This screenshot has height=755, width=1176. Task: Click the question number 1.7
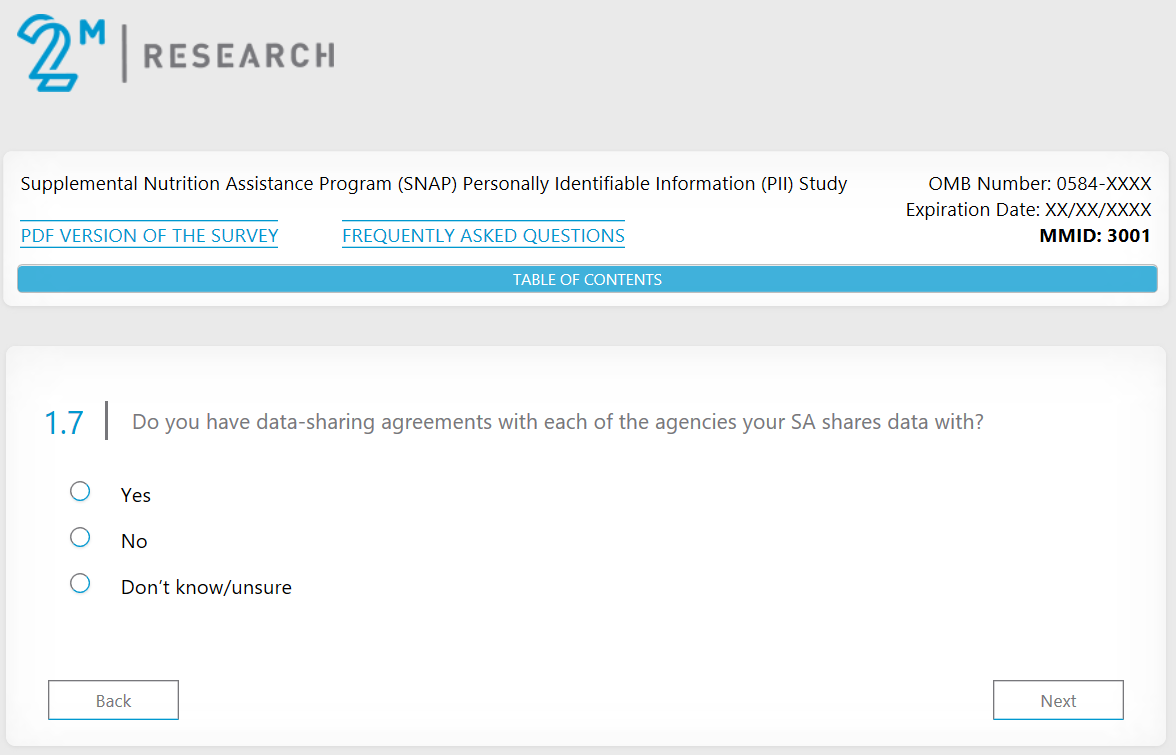[x=64, y=423]
